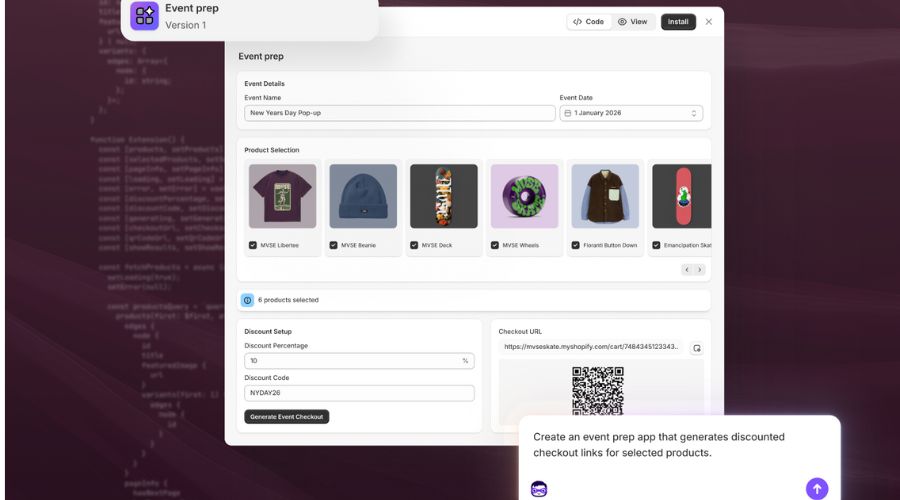Image resolution: width=900 pixels, height=500 pixels.
Task: Submit the prompt with the purple arrow
Action: pos(817,489)
